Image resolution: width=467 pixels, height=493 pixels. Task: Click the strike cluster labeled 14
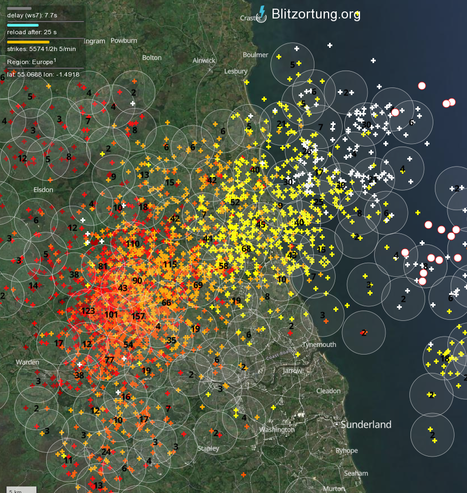tap(33, 286)
